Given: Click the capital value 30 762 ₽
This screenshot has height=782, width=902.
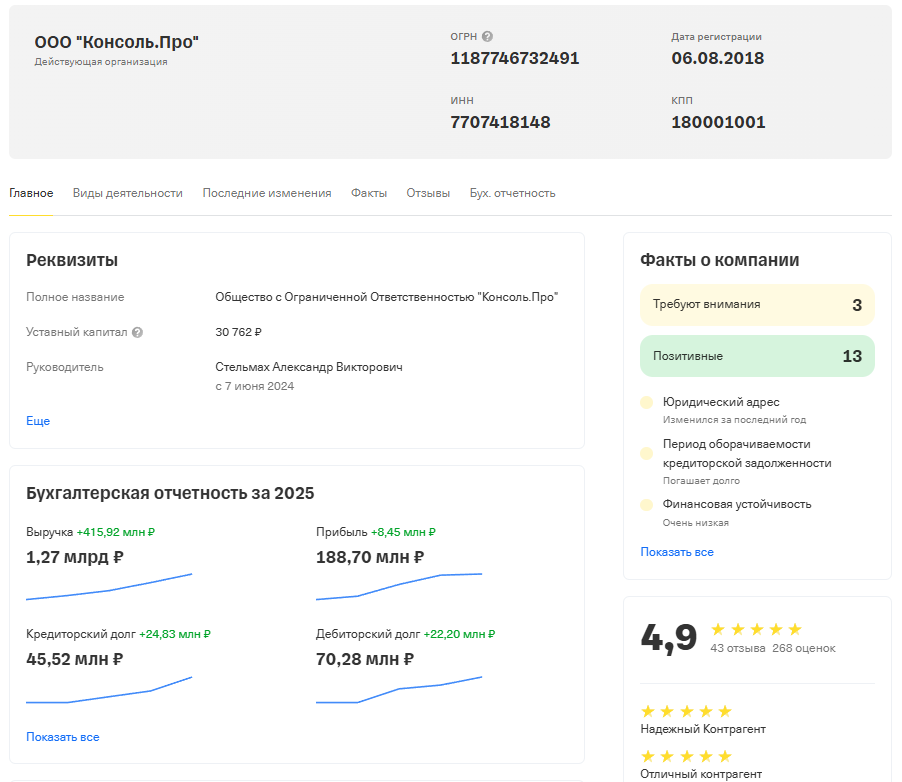Looking at the screenshot, I should click(238, 332).
